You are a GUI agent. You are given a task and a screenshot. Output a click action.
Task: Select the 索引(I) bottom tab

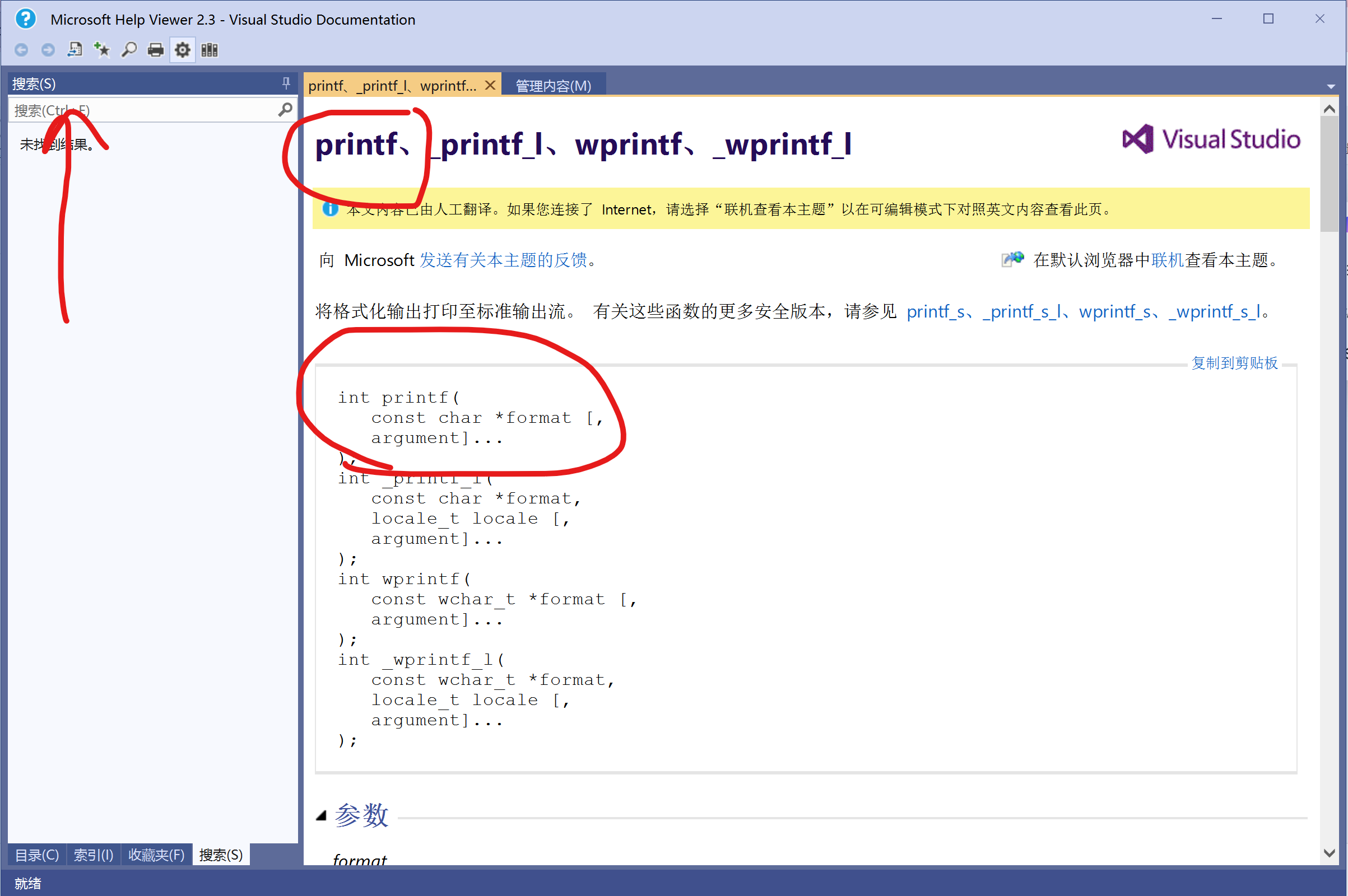[93, 855]
